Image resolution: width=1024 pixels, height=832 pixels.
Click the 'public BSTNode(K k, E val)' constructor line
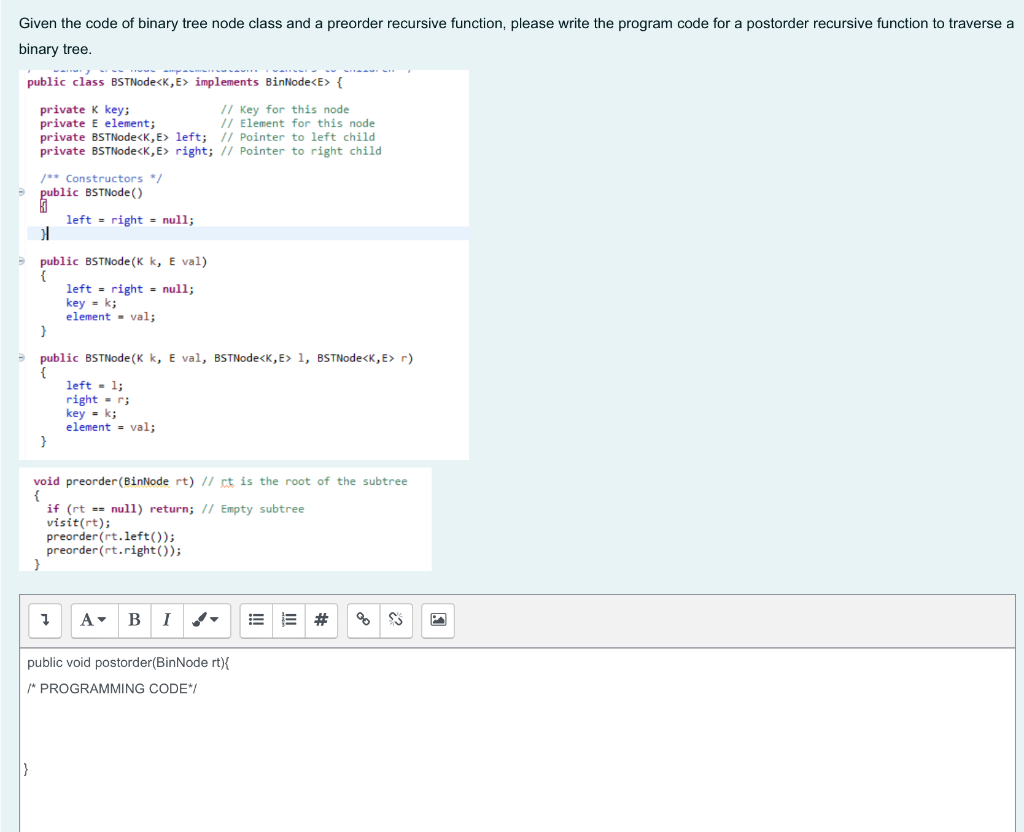pyautogui.click(x=123, y=261)
